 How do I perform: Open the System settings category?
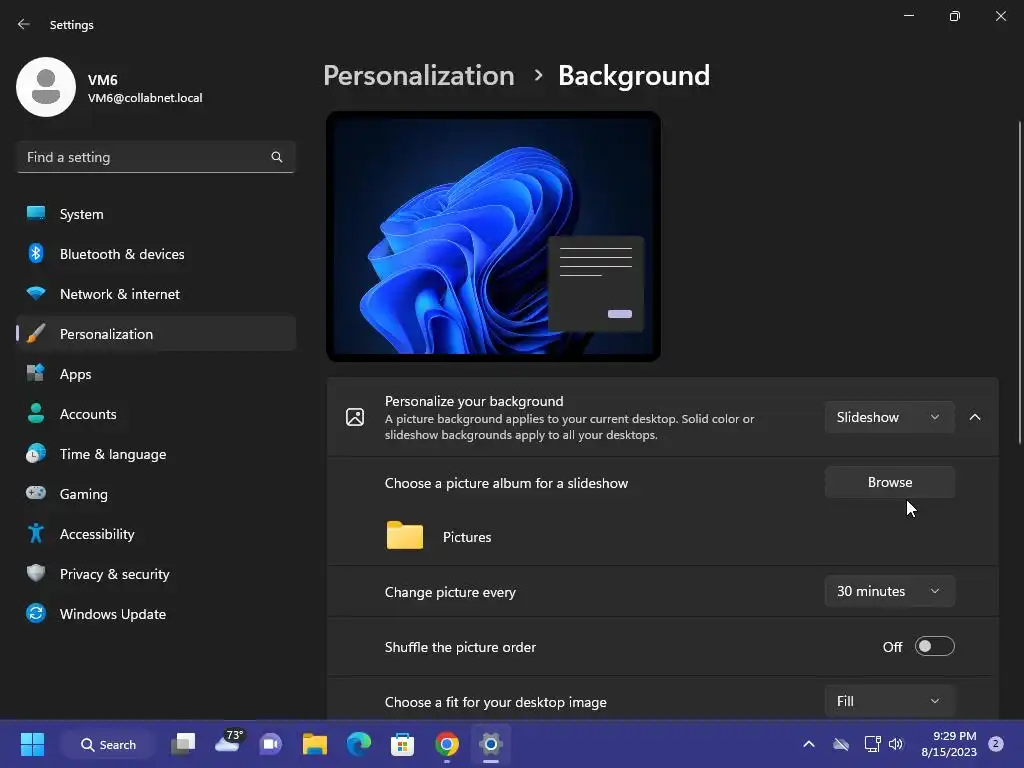point(156,214)
